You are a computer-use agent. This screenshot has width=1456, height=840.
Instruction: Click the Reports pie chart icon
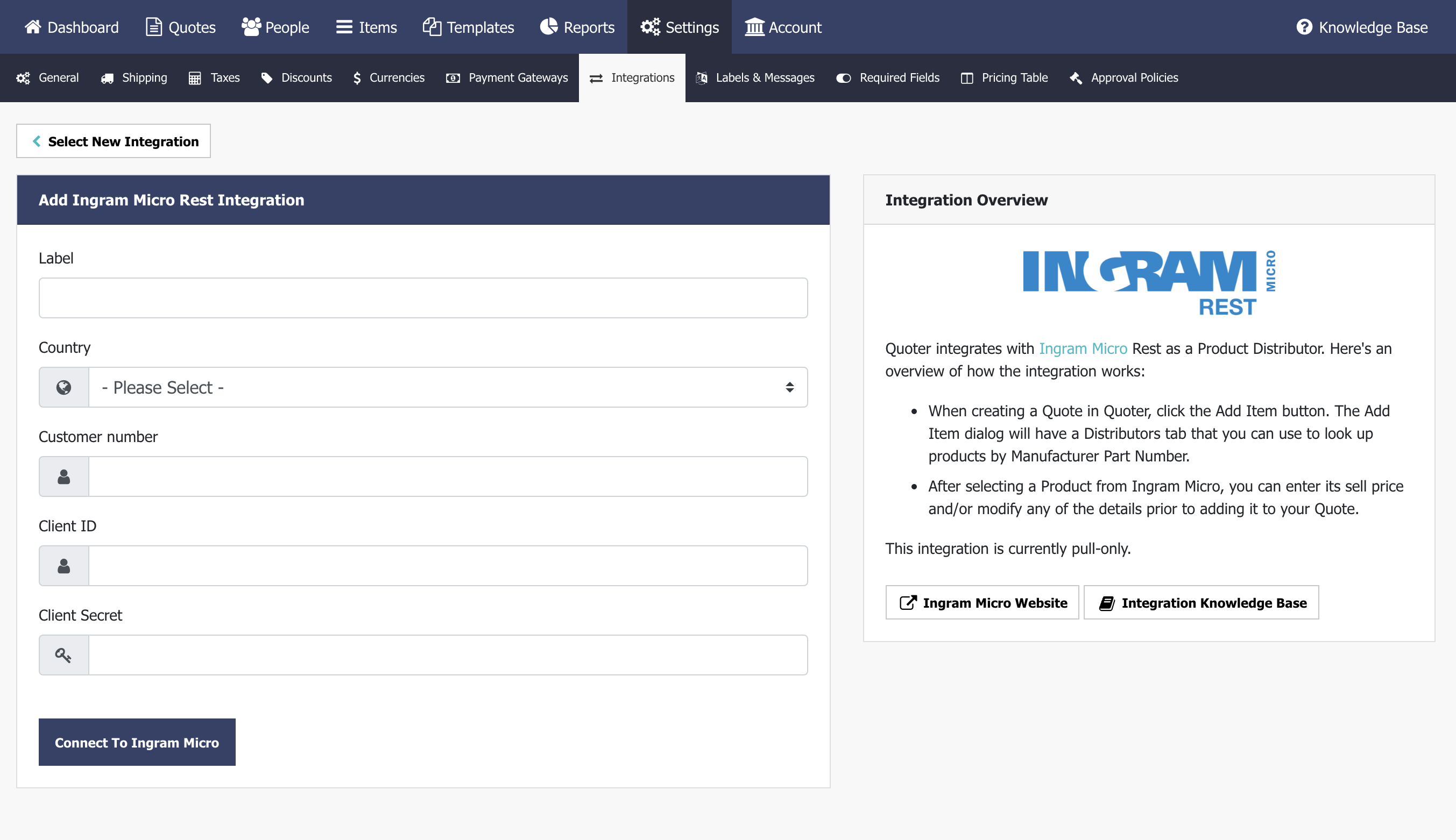pyautogui.click(x=549, y=26)
